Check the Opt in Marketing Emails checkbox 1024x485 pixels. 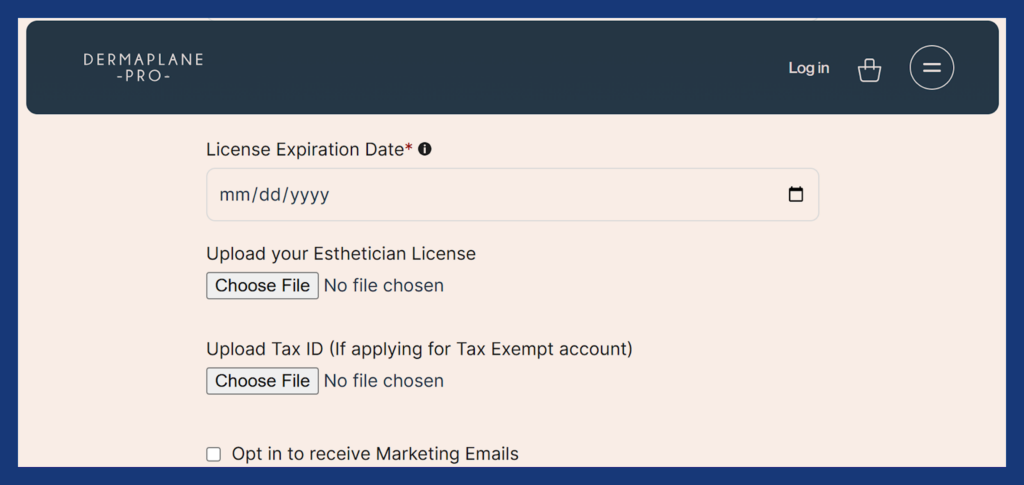(214, 454)
